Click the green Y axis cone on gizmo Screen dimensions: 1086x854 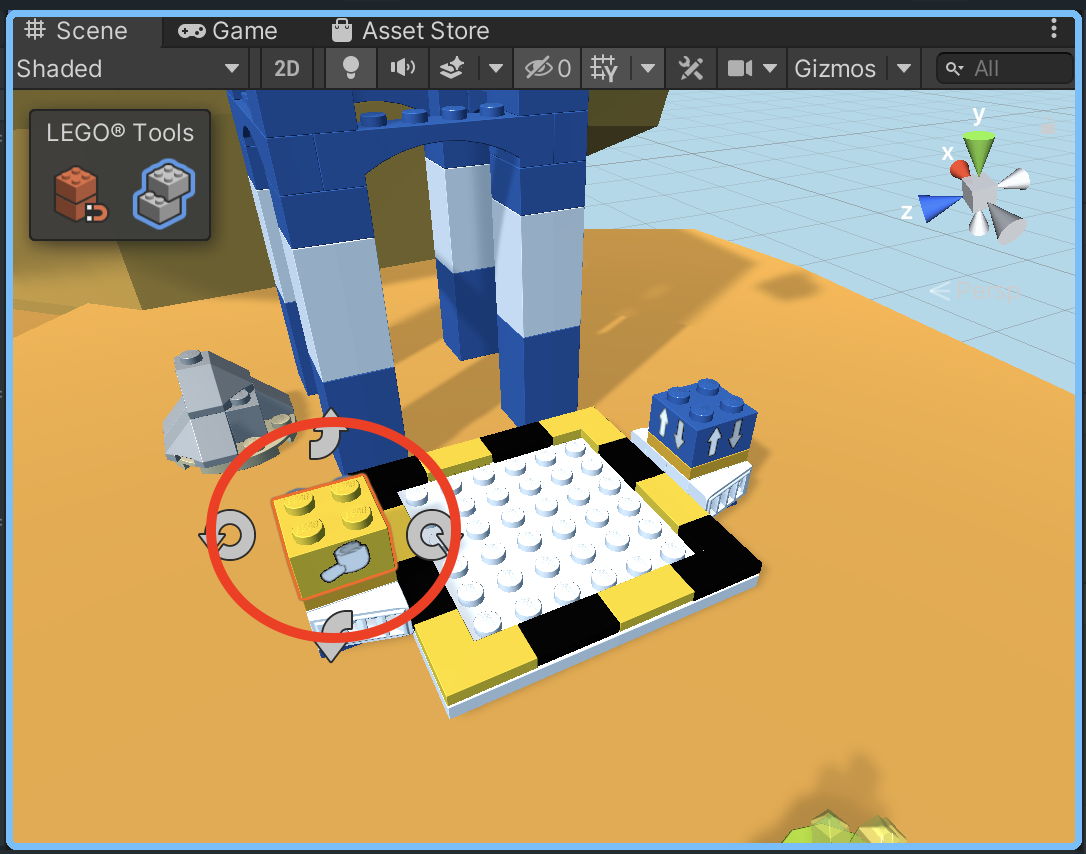979,150
